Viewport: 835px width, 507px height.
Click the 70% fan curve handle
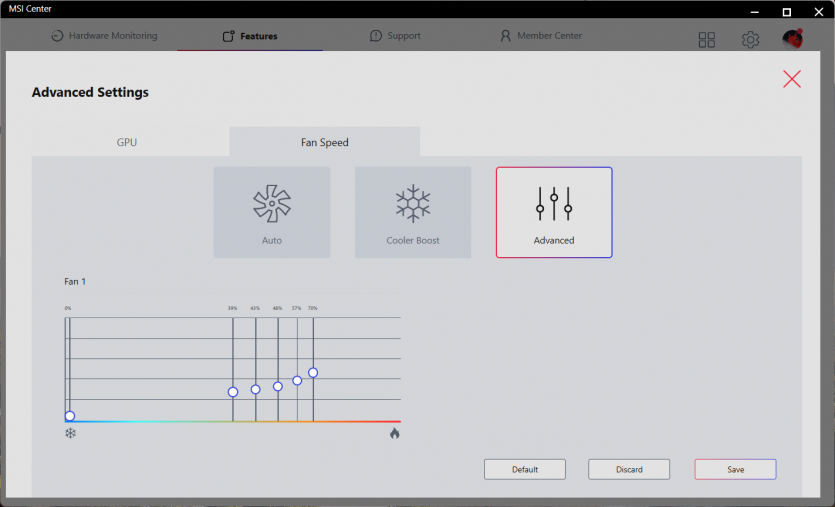[313, 372]
